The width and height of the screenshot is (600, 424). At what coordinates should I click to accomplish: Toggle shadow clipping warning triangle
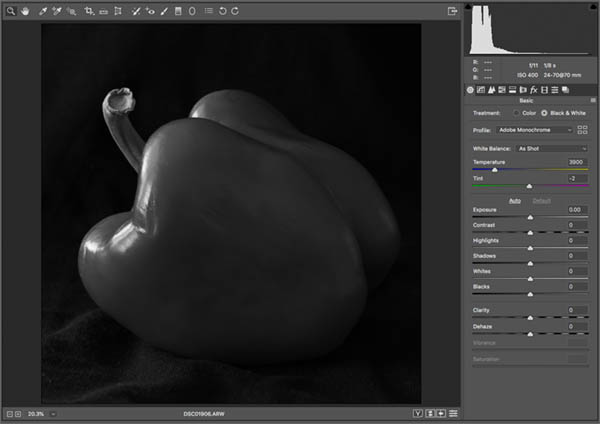click(x=468, y=7)
